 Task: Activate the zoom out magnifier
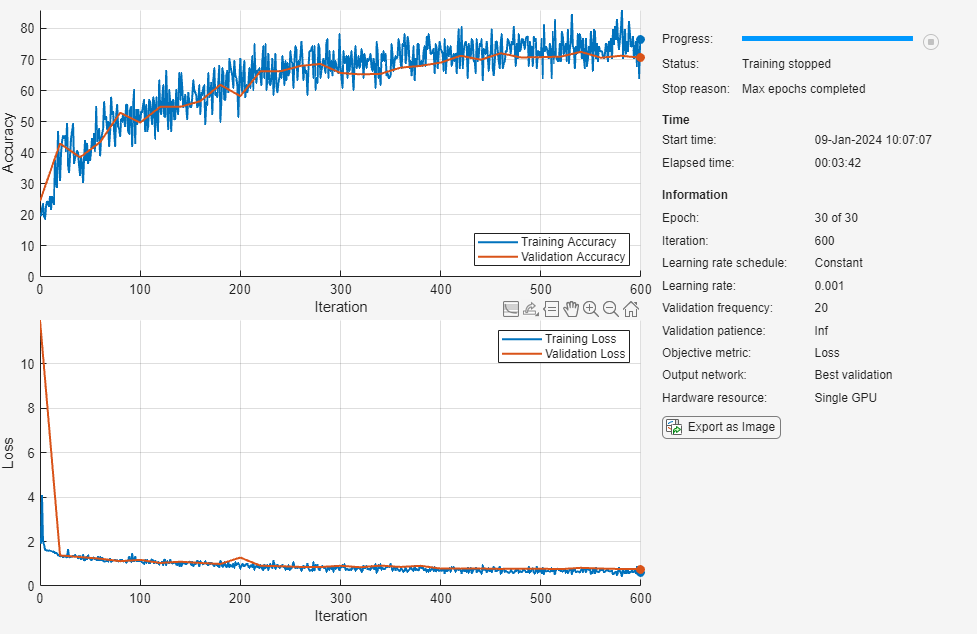(x=611, y=309)
